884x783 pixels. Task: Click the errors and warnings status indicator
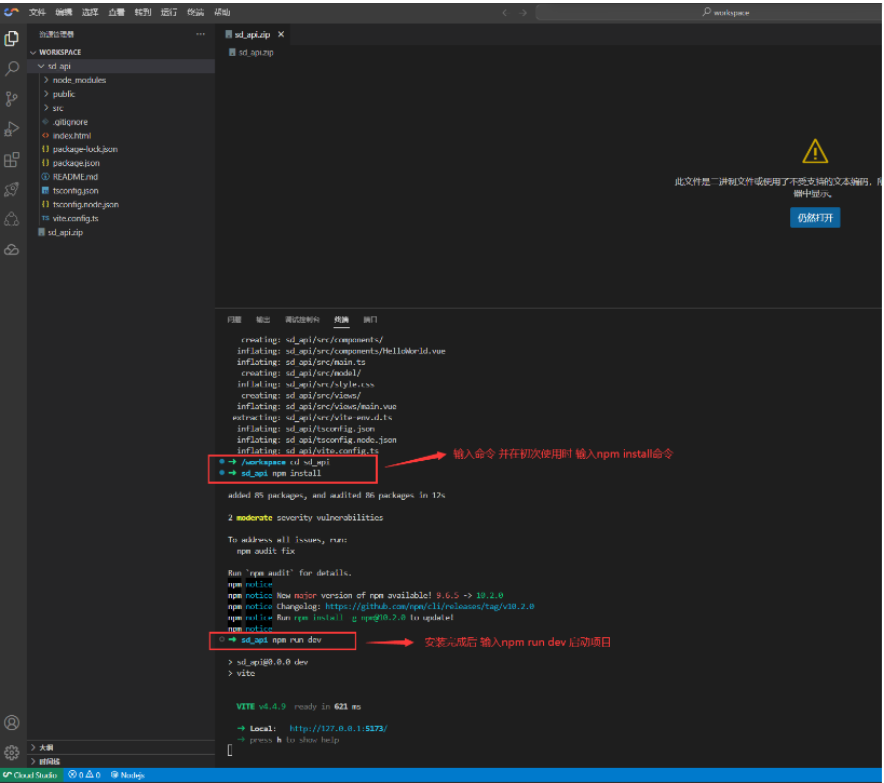tap(85, 775)
